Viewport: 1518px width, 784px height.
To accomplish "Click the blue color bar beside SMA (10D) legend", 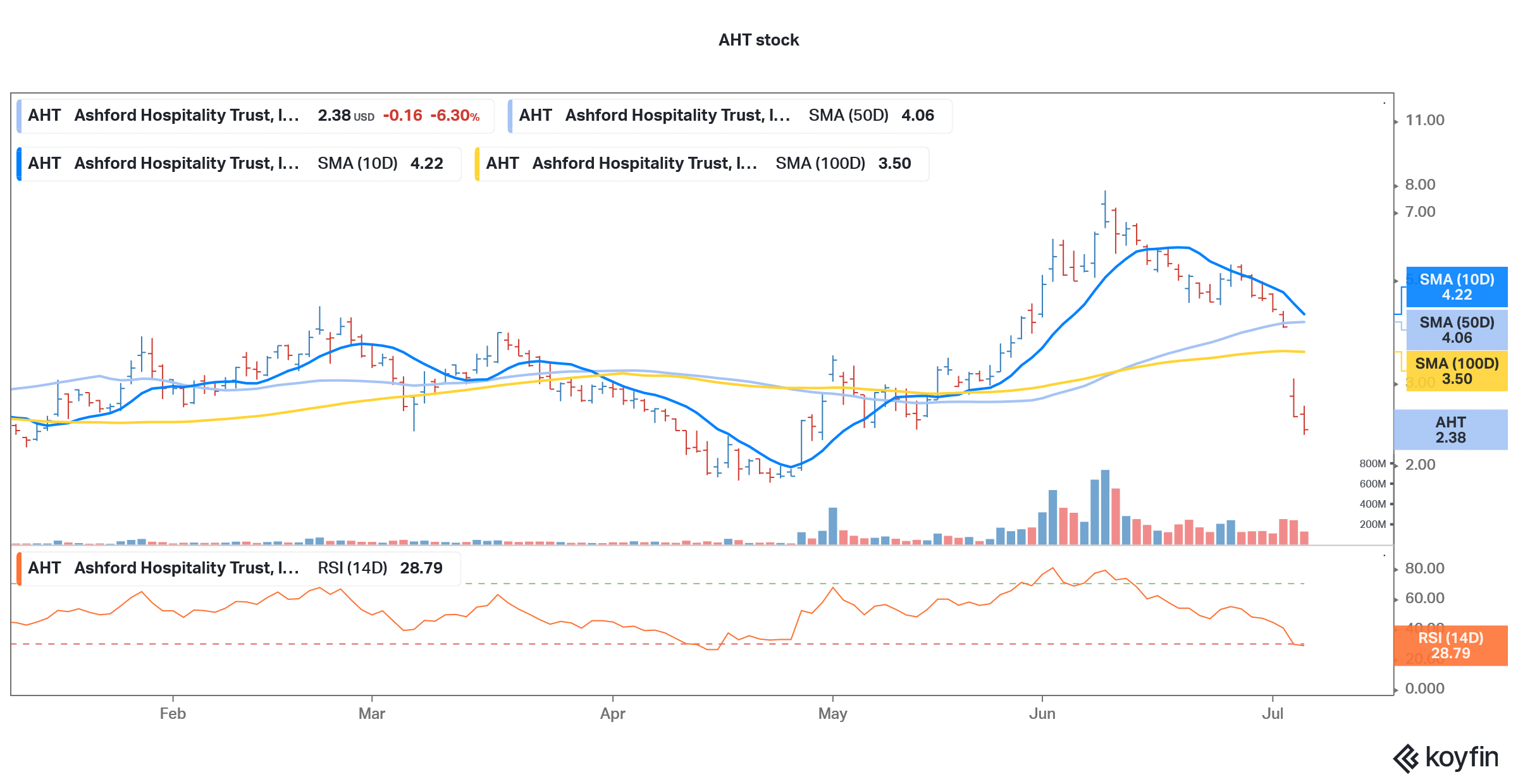I will [x=19, y=164].
